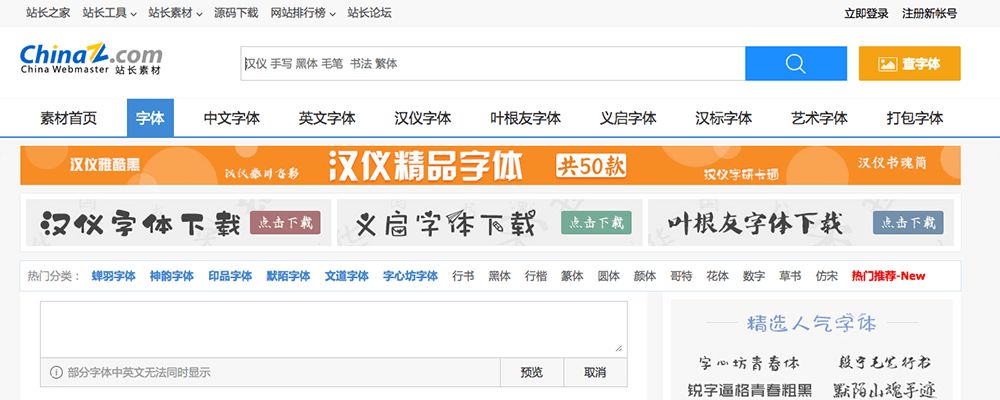Focus the font search input field
Screen dimensions: 1000x400
click(x=492, y=63)
